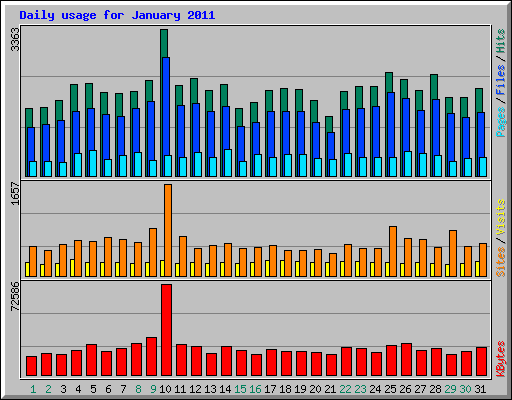This screenshot has height=400, width=512.
Task: Select the green Hits bar for day 21
Action: (329, 124)
